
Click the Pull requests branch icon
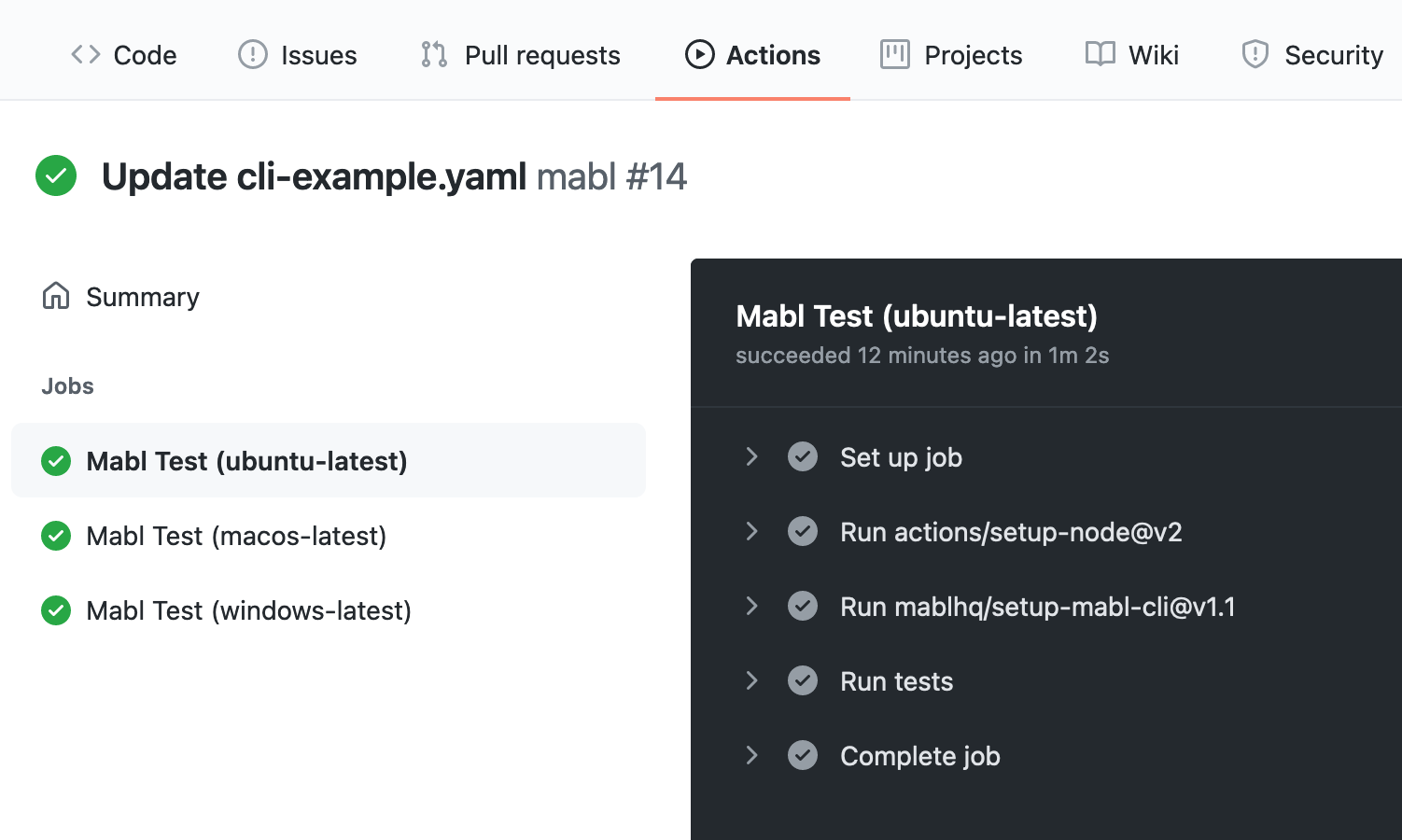coord(434,54)
